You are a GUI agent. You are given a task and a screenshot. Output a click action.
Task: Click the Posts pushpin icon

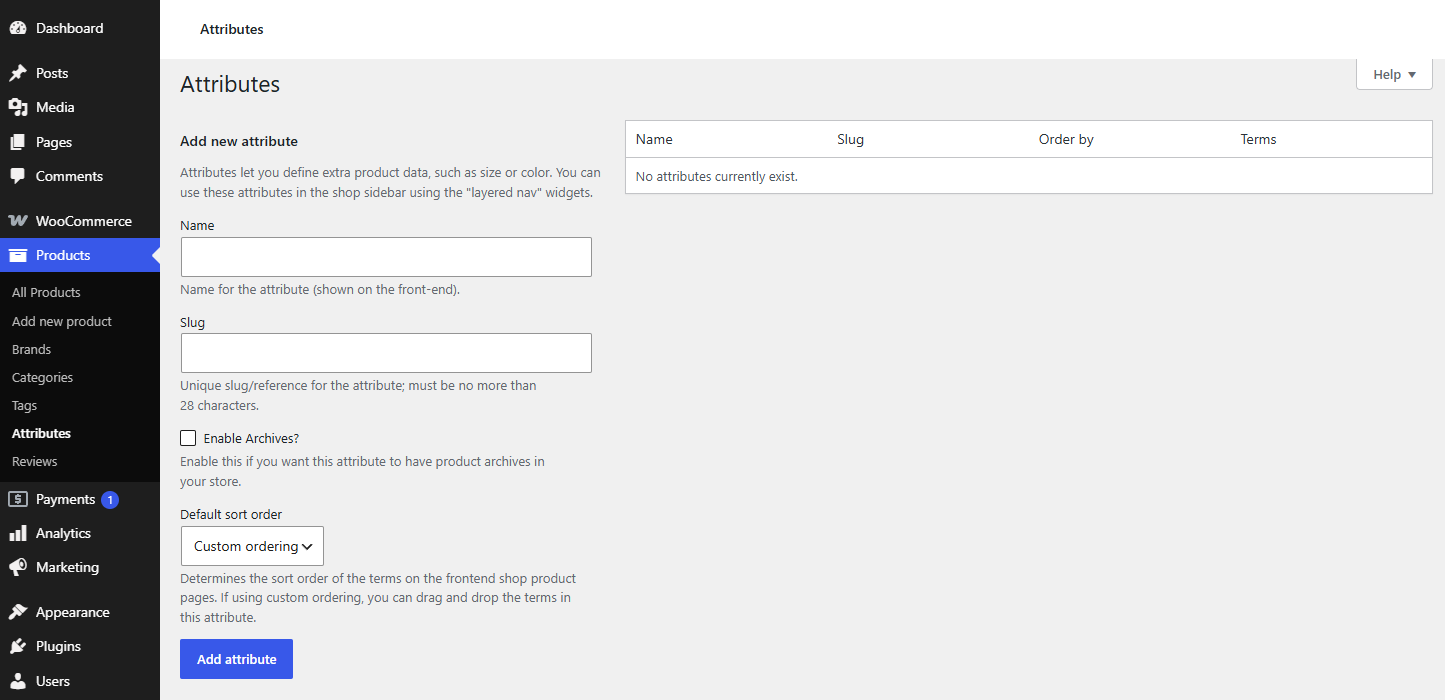pos(18,73)
